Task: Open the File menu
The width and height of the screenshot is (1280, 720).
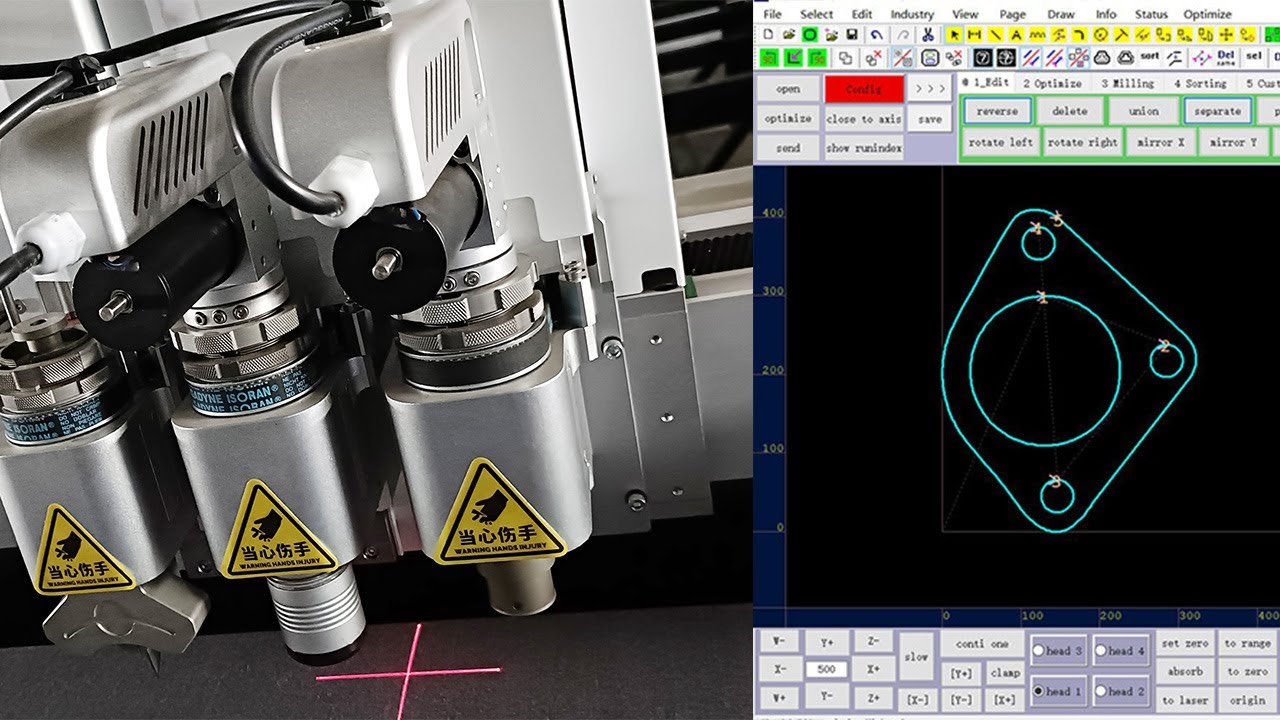Action: point(772,14)
